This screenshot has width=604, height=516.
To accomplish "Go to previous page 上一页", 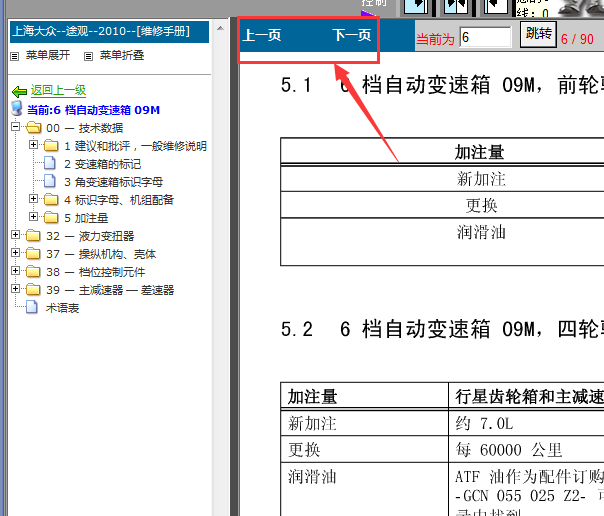I will pos(262,35).
